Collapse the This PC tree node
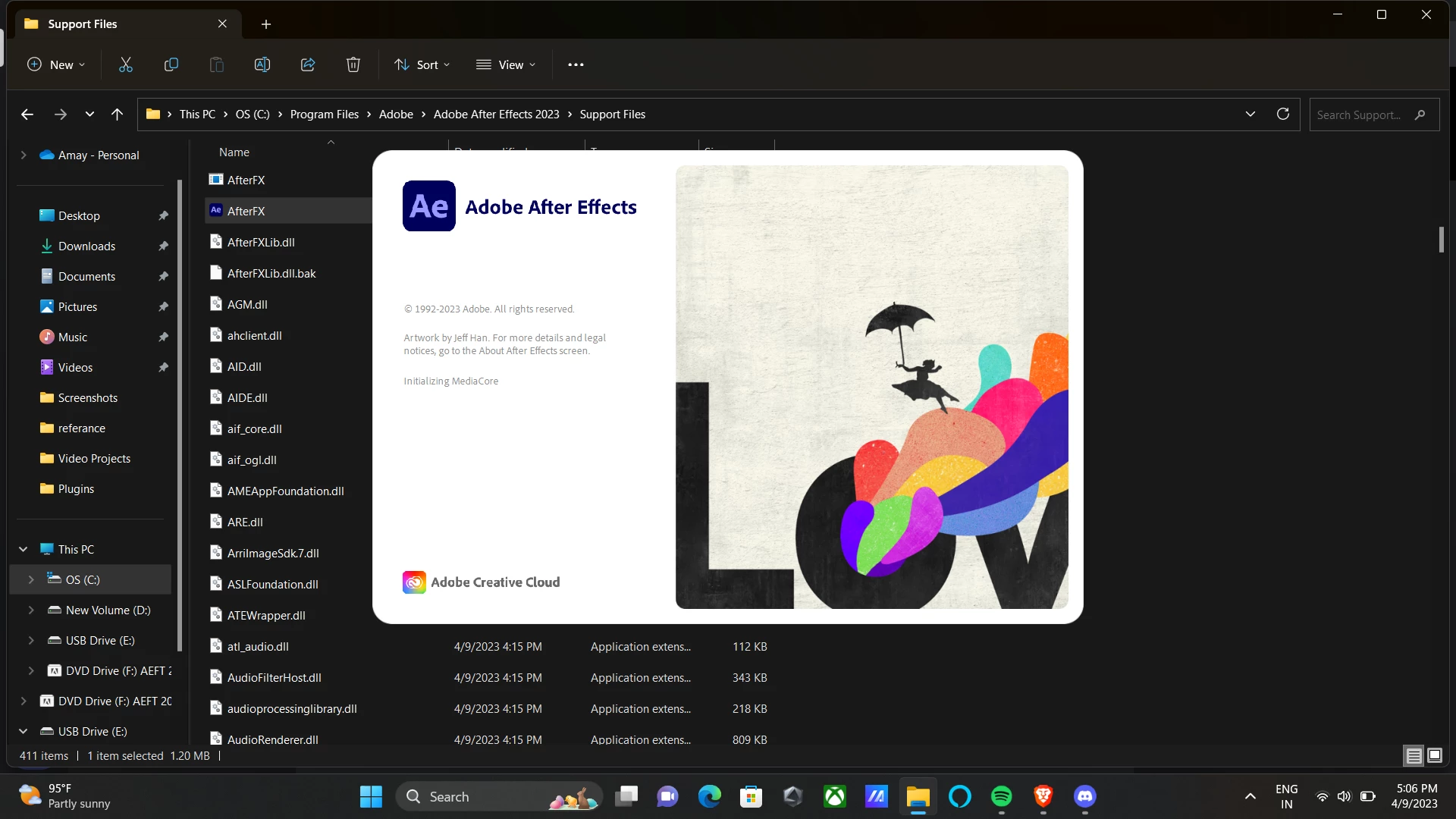 [24, 549]
